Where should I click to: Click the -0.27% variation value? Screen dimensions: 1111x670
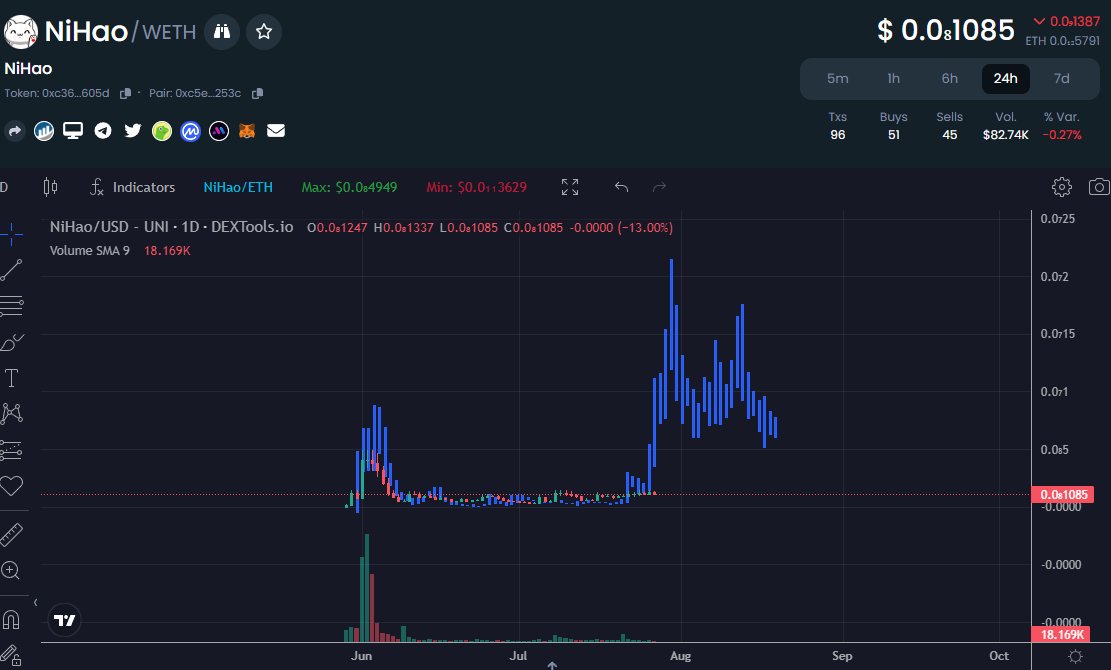coord(1061,135)
